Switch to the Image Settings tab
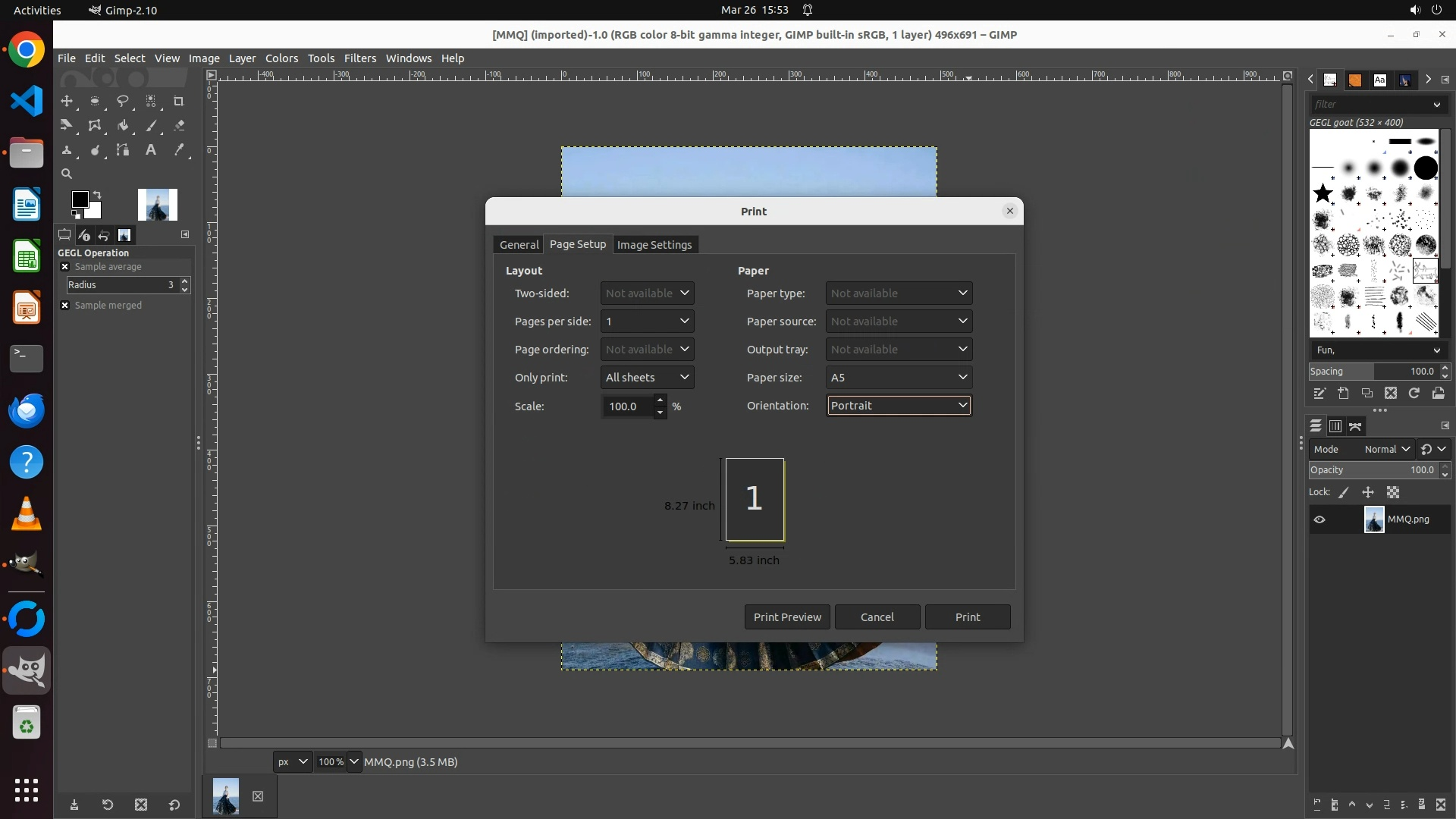Viewport: 1456px width, 819px height. coord(654,245)
